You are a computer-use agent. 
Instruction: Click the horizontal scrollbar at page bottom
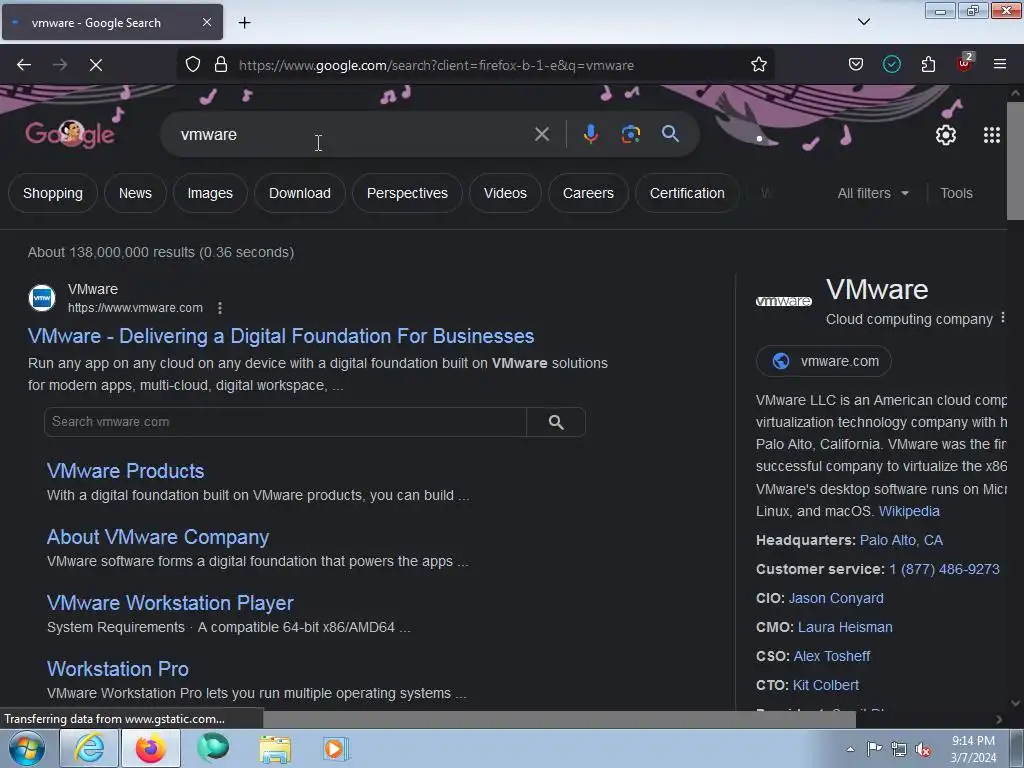559,719
